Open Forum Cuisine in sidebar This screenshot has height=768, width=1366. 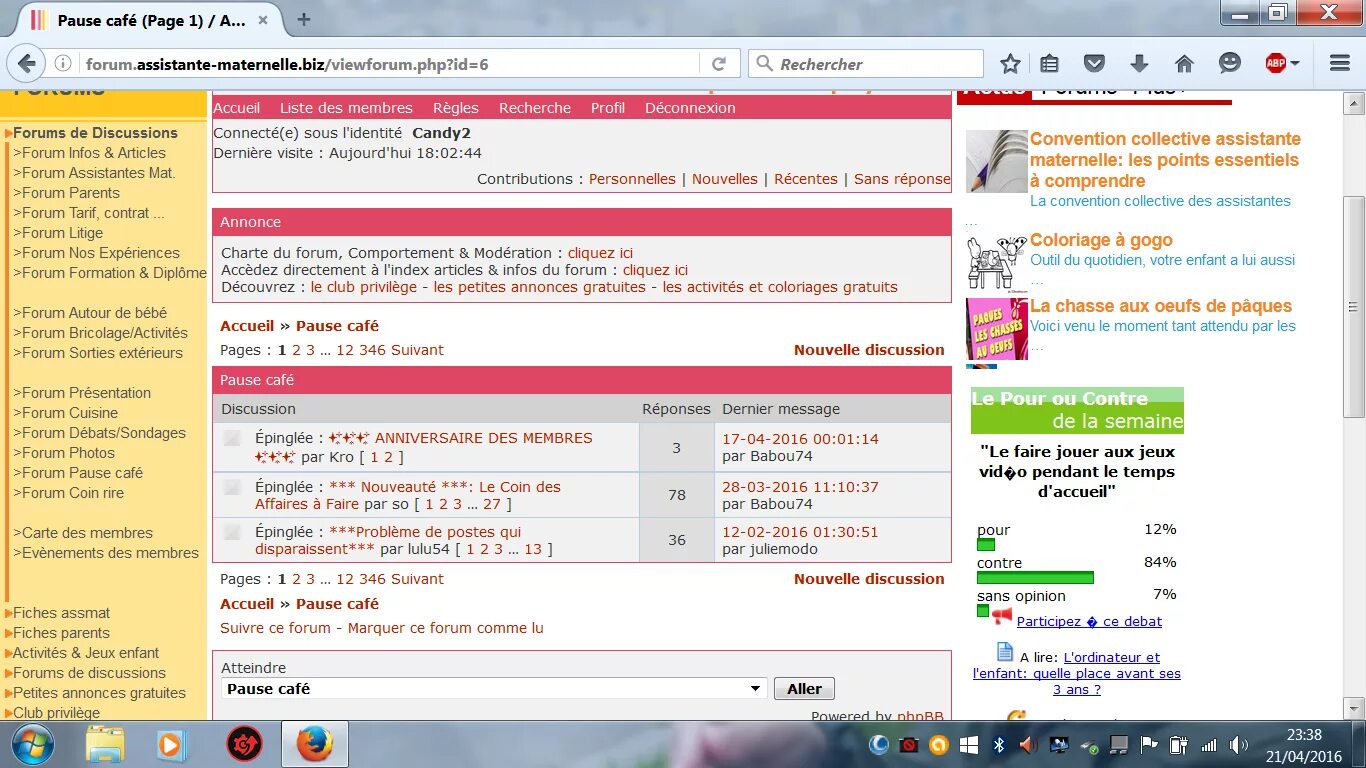point(69,413)
